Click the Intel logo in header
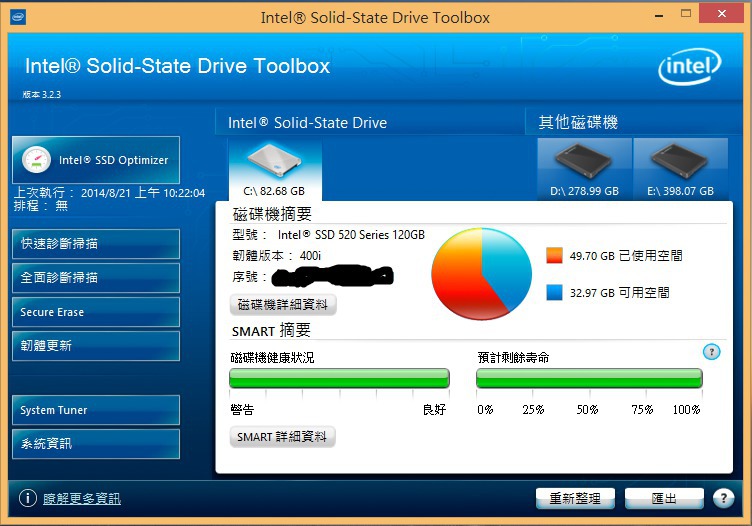 click(x=690, y=66)
